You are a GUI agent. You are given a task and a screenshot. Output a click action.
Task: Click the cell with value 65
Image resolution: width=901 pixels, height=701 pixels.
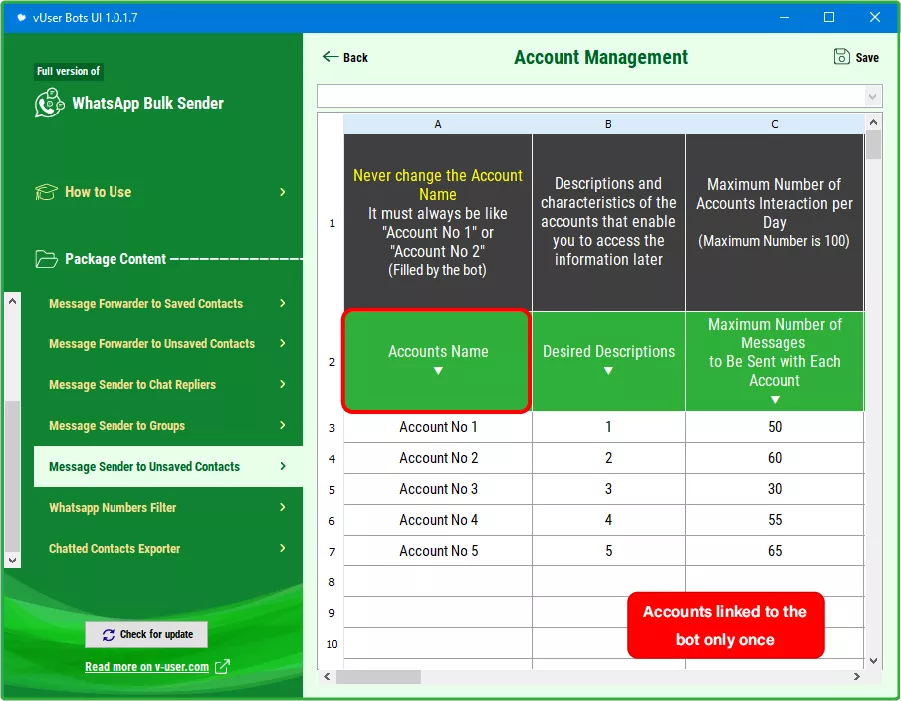coord(775,551)
